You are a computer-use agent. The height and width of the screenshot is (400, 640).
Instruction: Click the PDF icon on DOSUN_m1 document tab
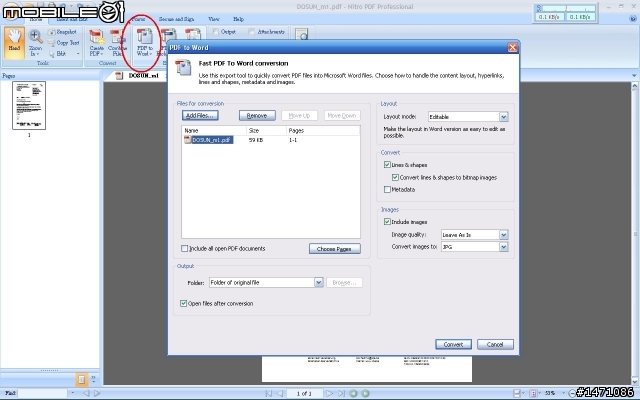point(119,76)
